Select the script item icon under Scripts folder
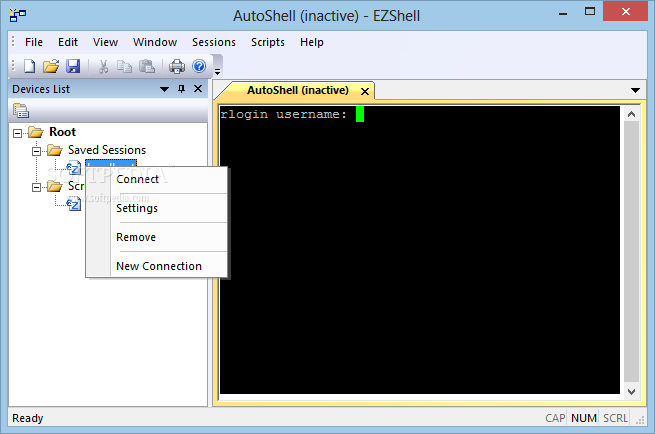Screen dimensions: 655x434 point(74,204)
